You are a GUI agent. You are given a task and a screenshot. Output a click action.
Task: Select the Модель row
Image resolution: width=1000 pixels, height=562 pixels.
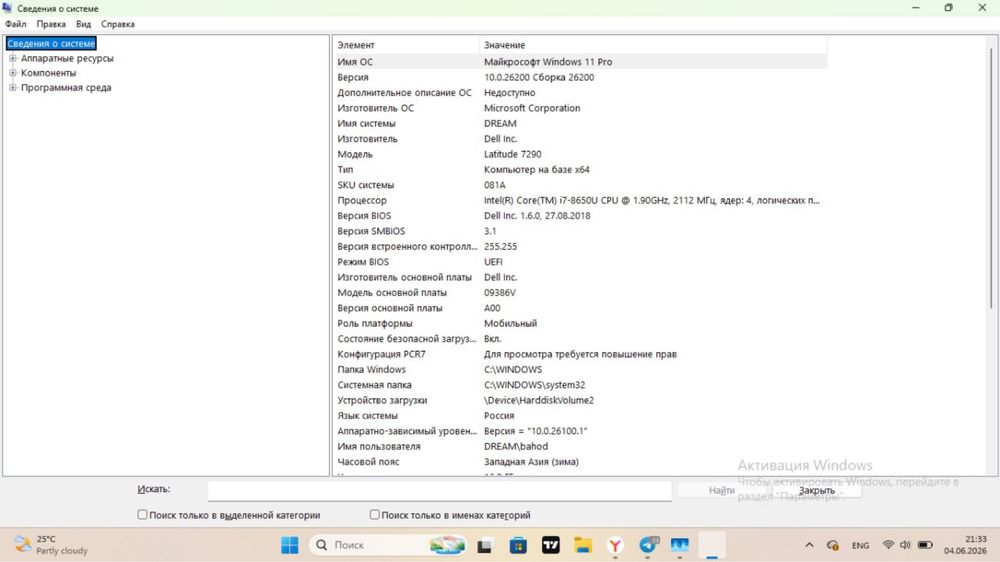580,154
